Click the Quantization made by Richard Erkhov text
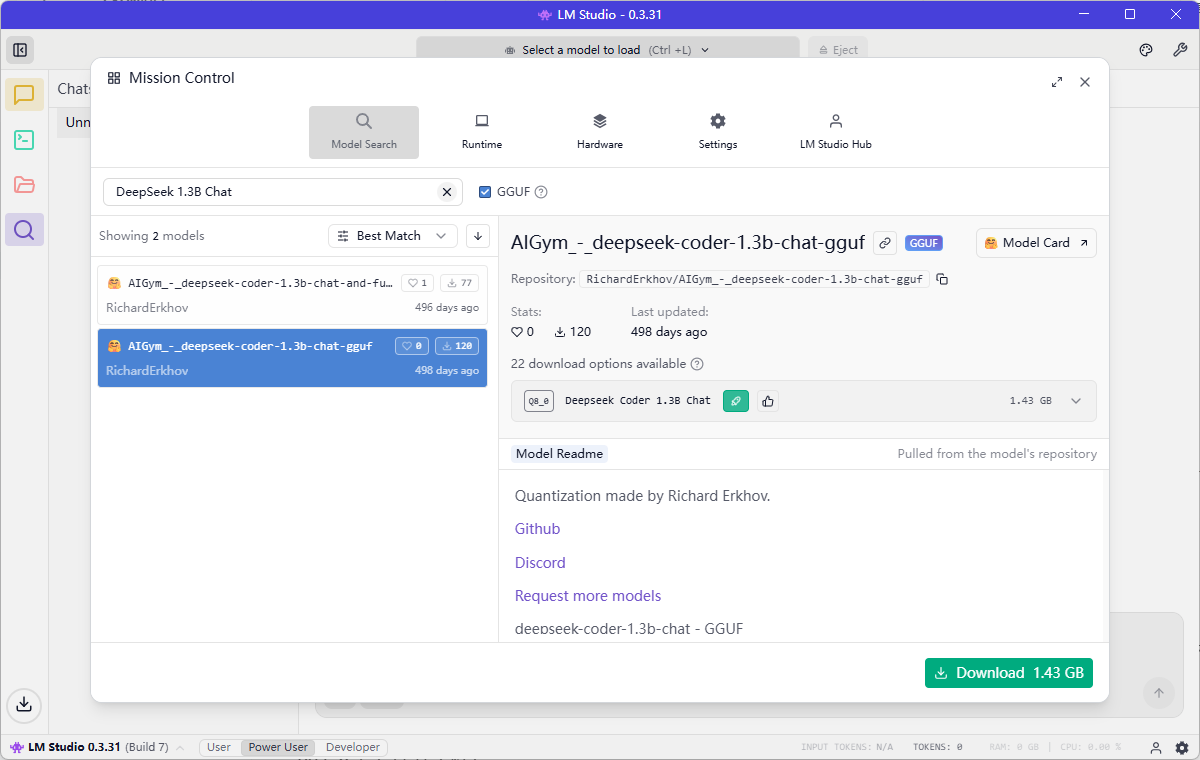The image size is (1200, 760). (643, 496)
